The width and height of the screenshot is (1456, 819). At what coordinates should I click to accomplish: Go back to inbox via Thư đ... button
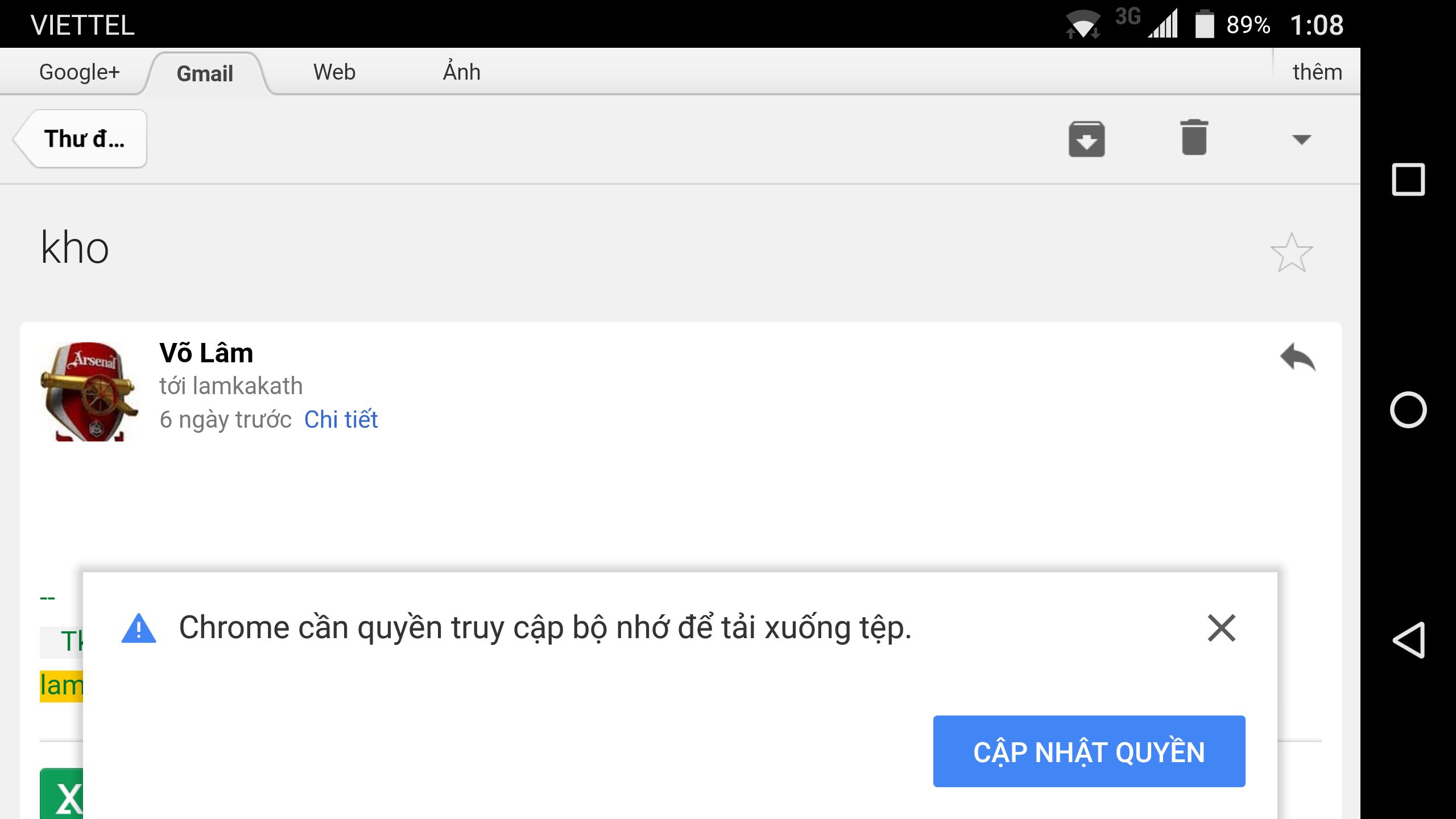coord(81,139)
